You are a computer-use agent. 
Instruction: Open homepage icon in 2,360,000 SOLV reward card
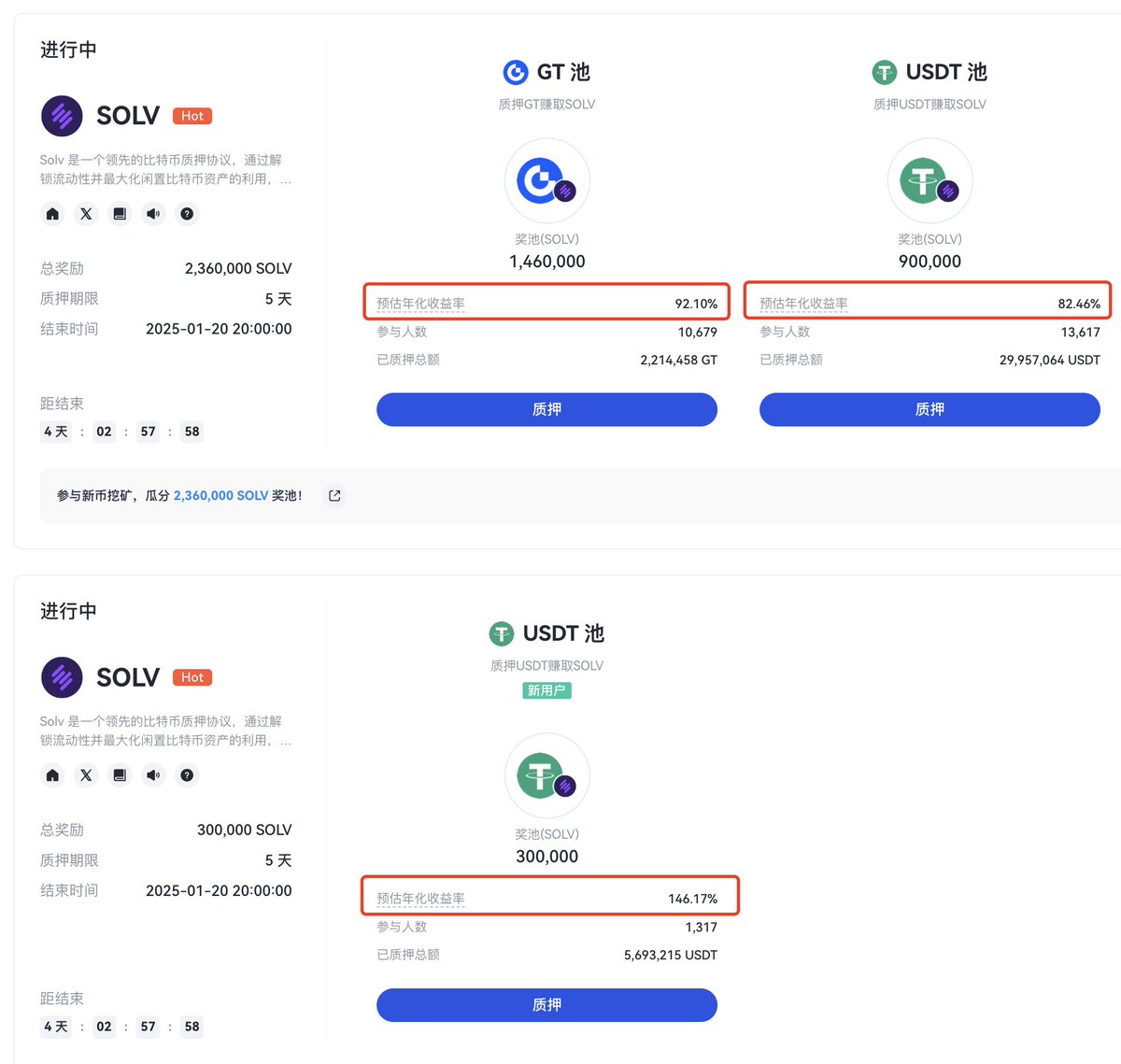[52, 214]
